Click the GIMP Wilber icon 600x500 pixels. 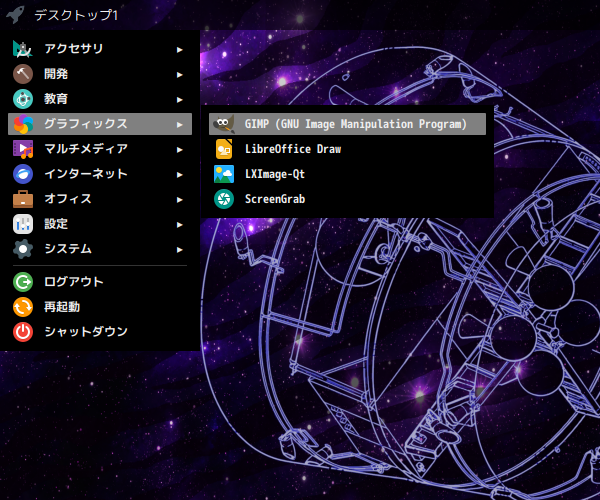(x=224, y=124)
